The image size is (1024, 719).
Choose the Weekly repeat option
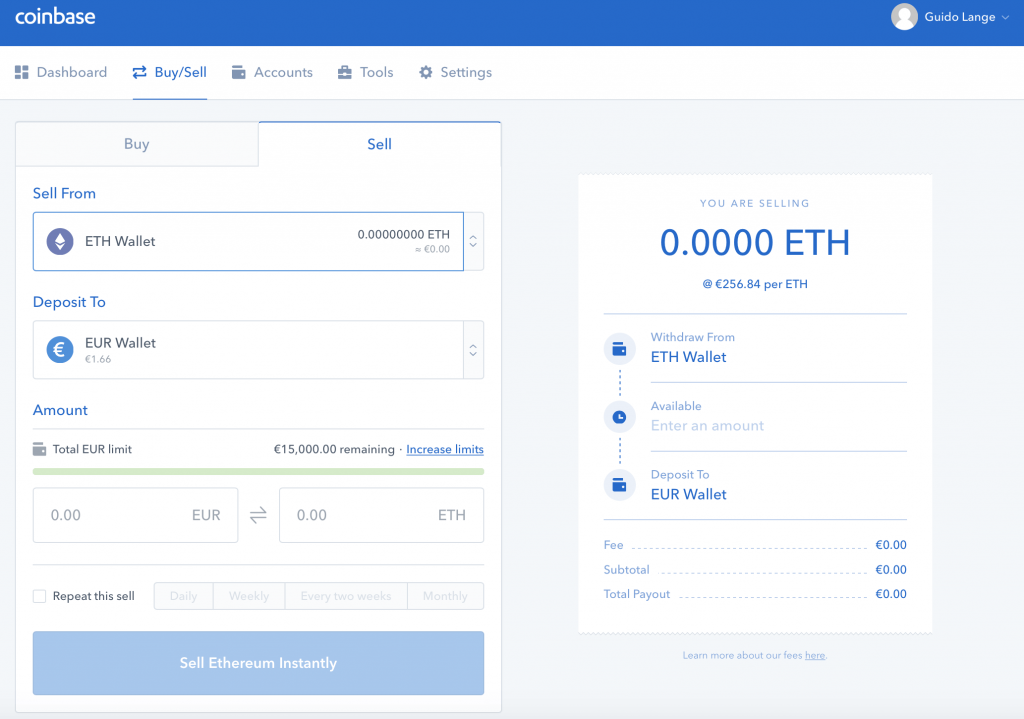click(x=249, y=596)
